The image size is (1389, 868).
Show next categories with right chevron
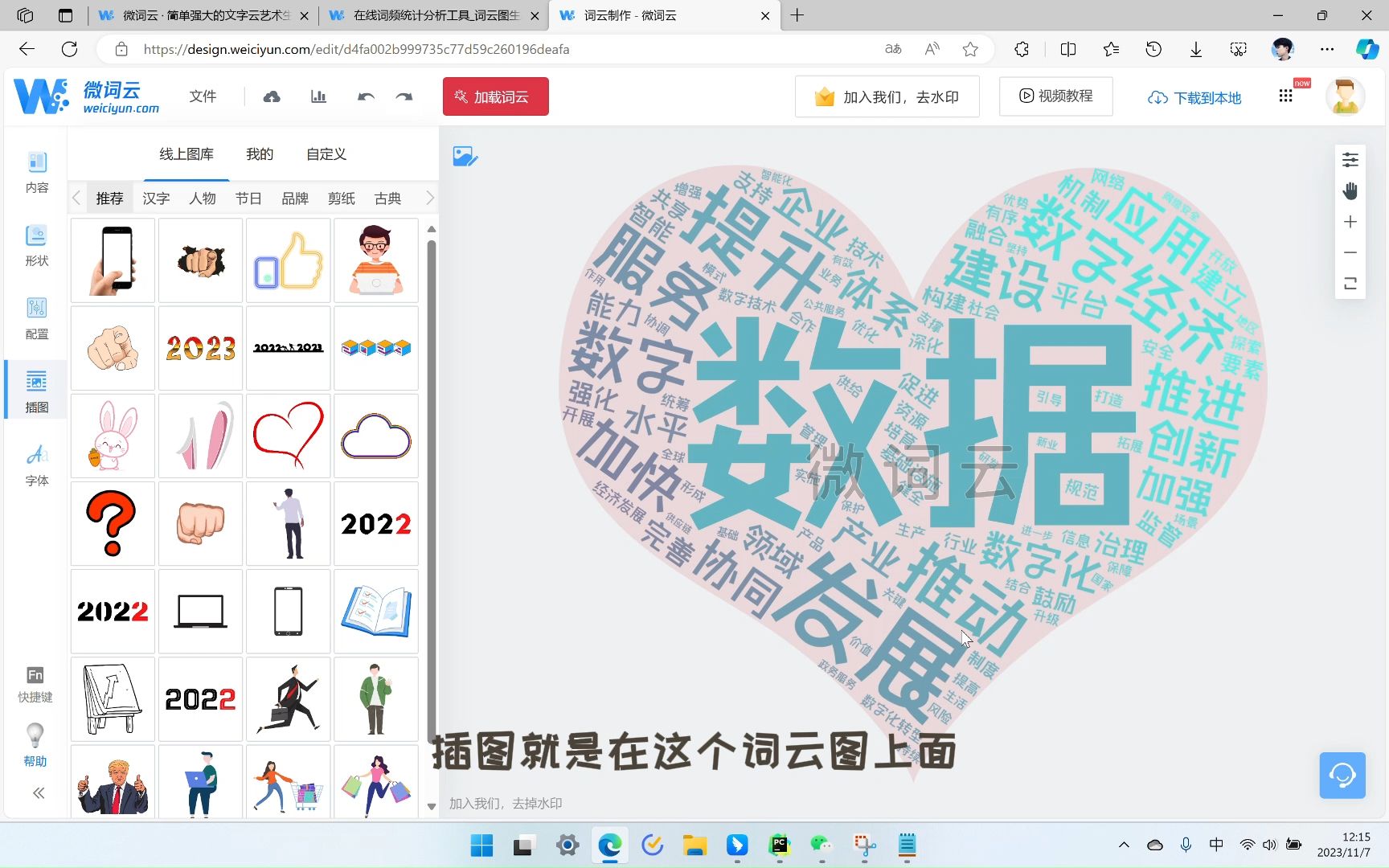tap(429, 198)
